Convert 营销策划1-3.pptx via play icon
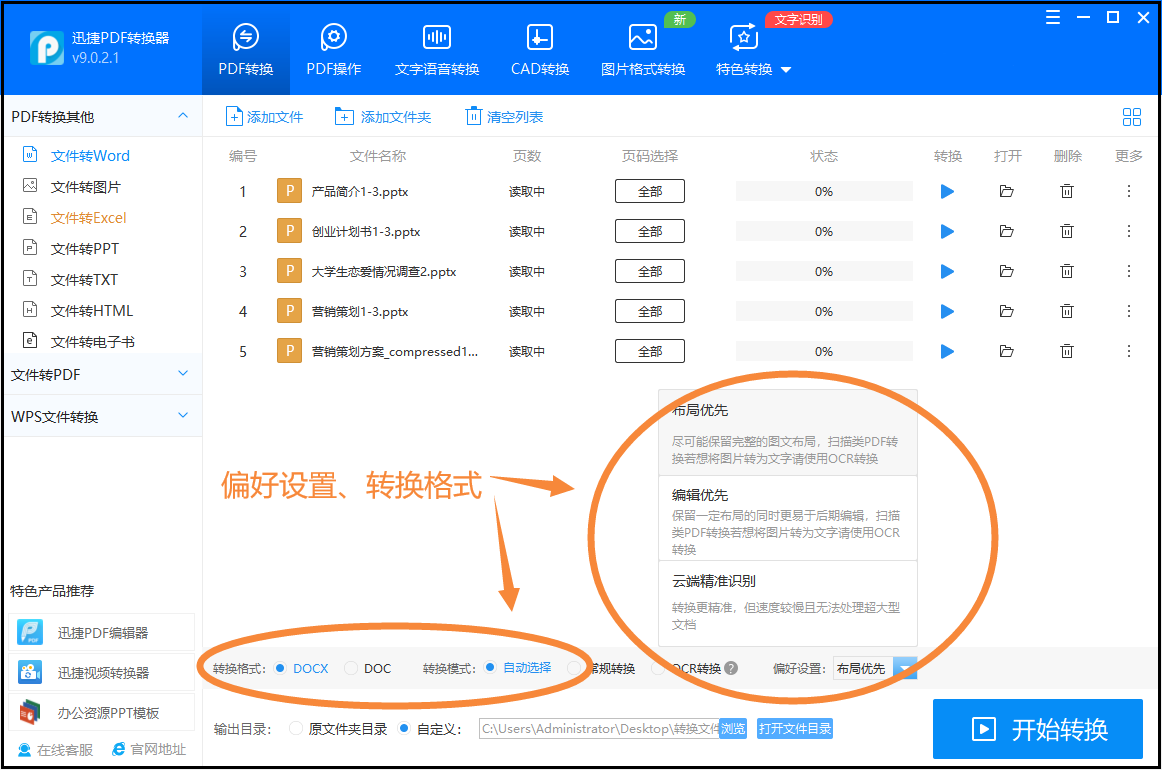The width and height of the screenshot is (1162, 770). click(x=946, y=312)
